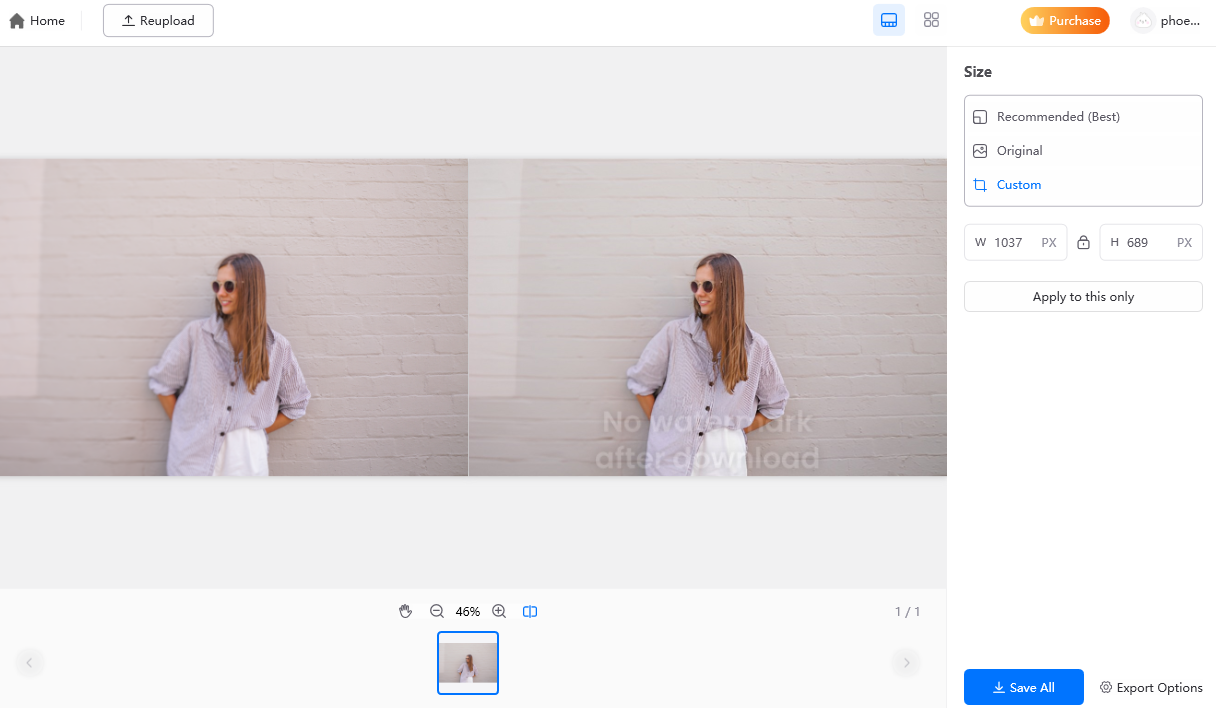Toggle the aspect ratio lock
This screenshot has height=708, width=1216.
pos(1083,242)
